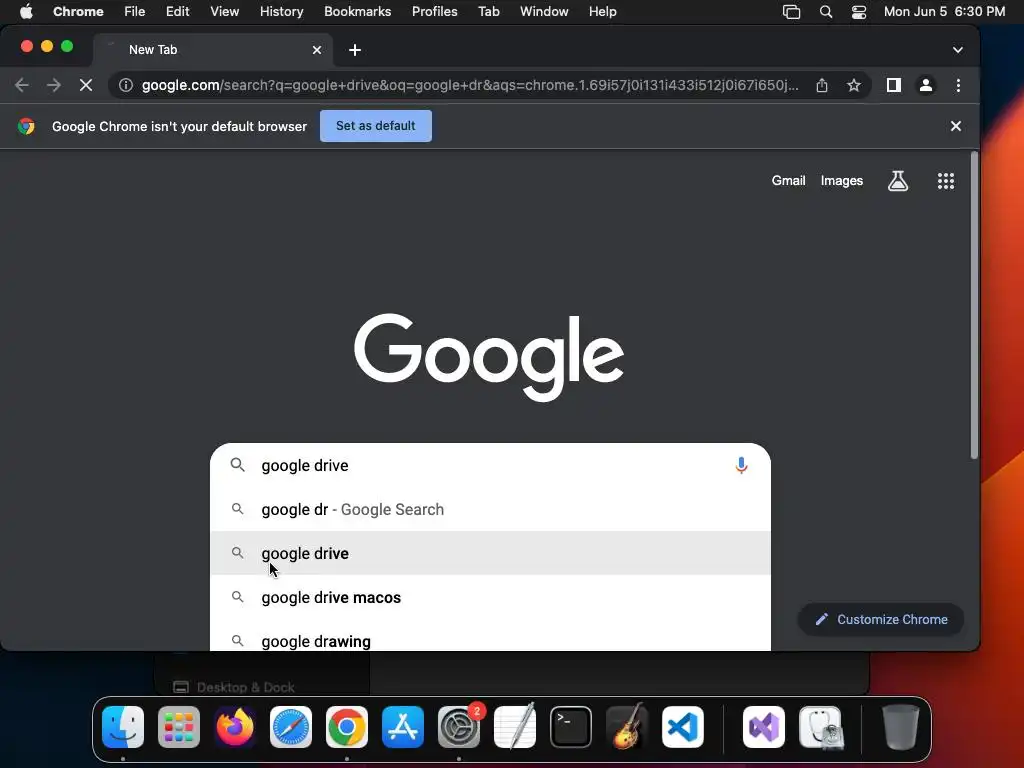The height and width of the screenshot is (768, 1024).
Task: Click the google drive search box
Action: click(490, 465)
